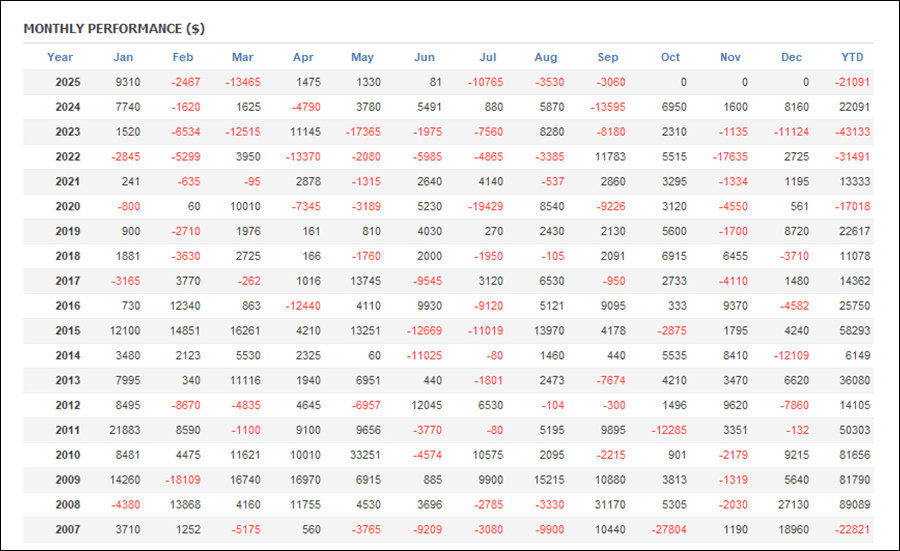900x551 pixels.
Task: Select the 2025 year row label
Action: 67,82
